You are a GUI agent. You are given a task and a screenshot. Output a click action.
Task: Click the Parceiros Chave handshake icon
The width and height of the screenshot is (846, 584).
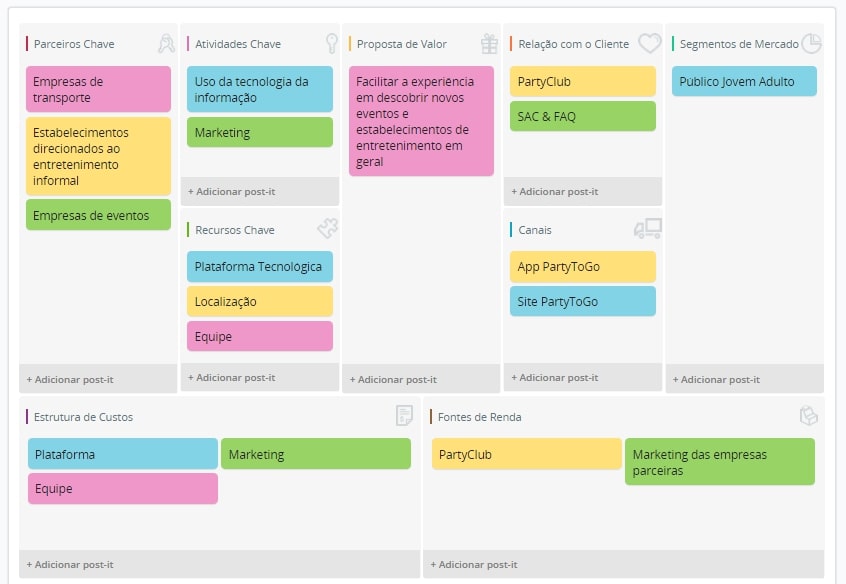click(166, 43)
